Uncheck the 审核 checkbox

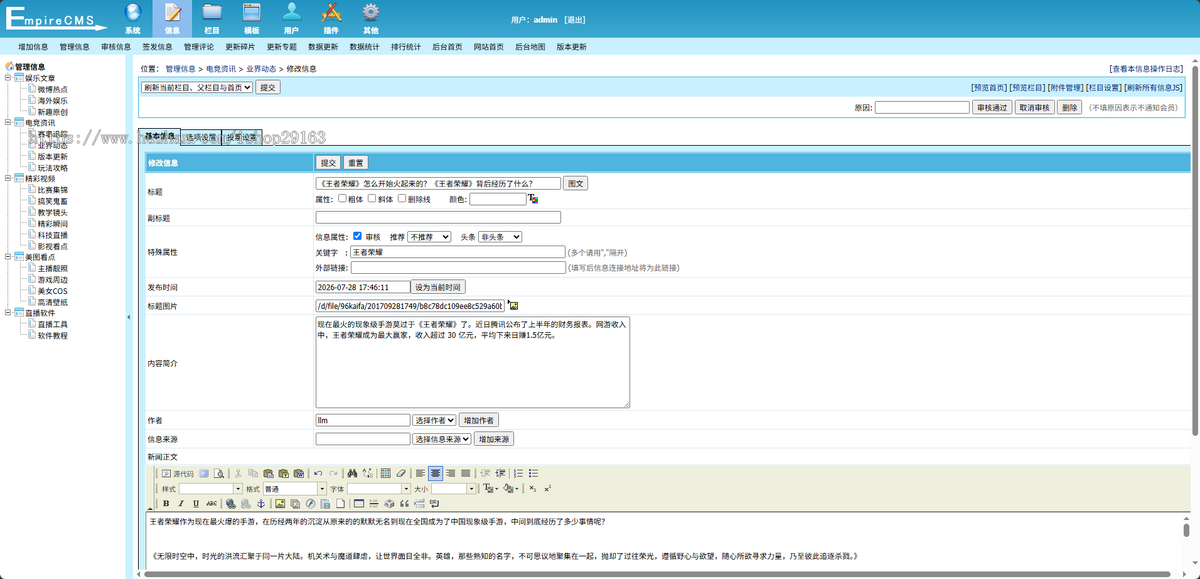click(358, 236)
